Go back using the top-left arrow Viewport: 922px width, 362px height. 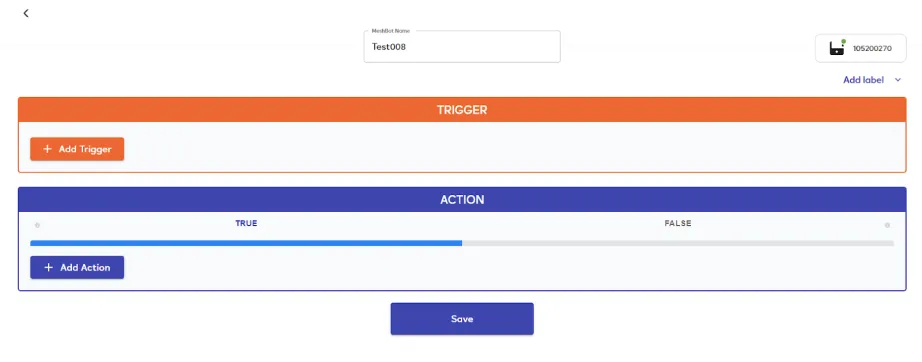point(26,13)
